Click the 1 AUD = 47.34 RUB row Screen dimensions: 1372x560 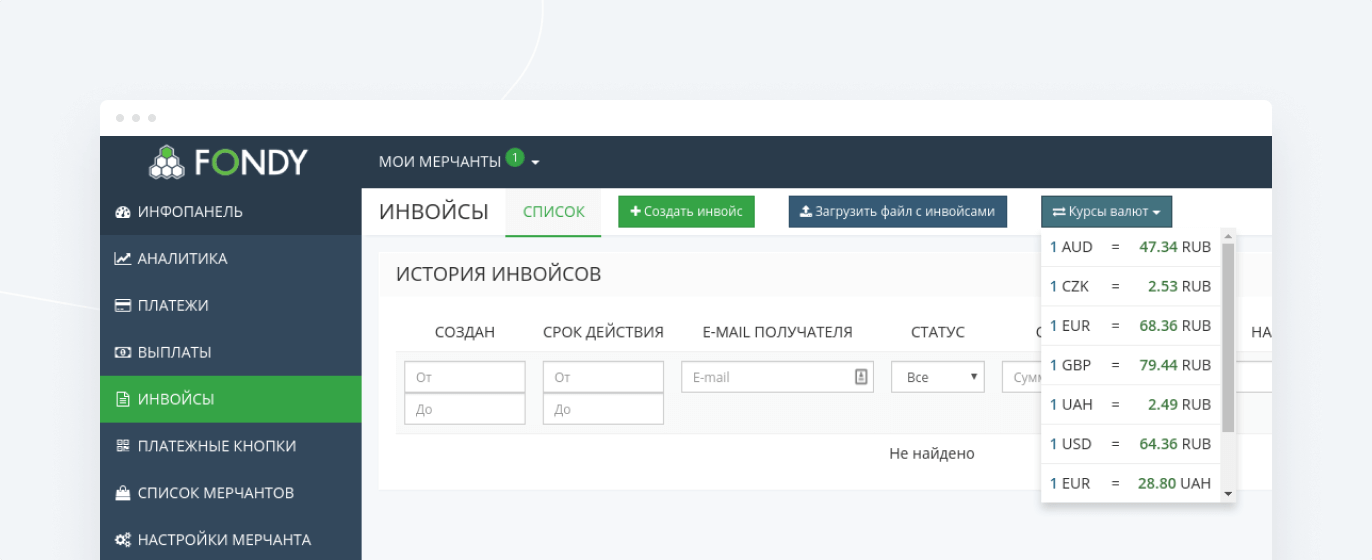1131,247
